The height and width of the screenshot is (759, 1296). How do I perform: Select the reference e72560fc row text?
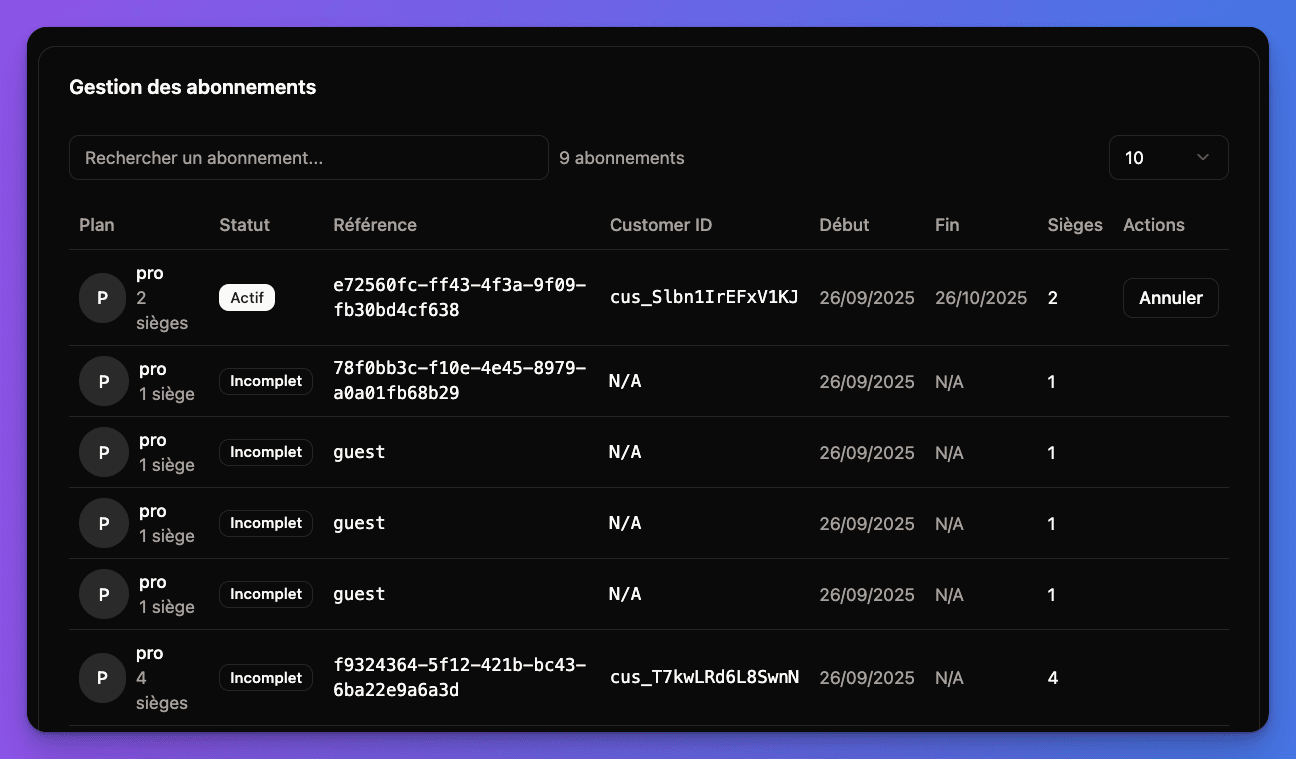point(459,297)
